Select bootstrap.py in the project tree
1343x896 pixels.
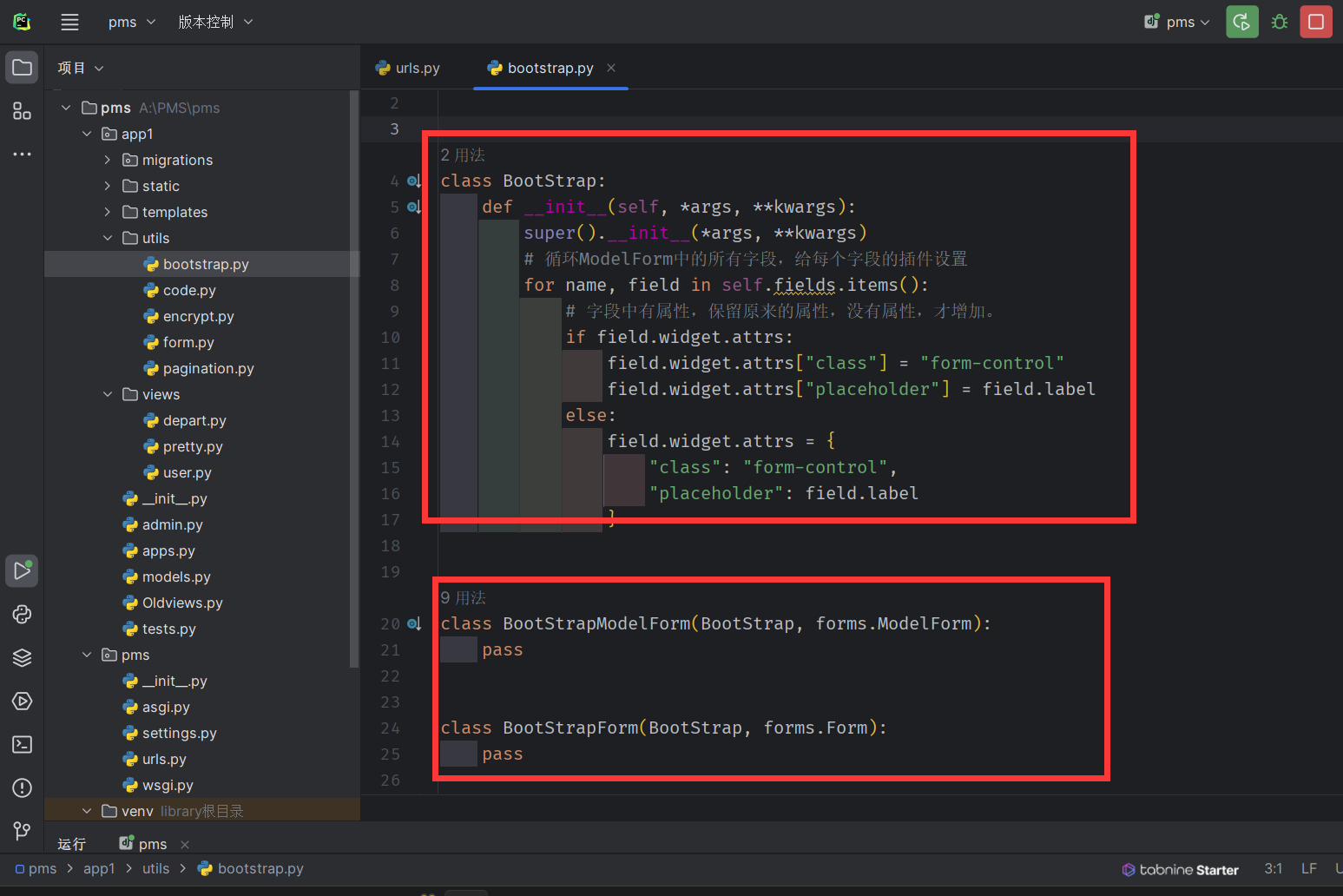(202, 264)
